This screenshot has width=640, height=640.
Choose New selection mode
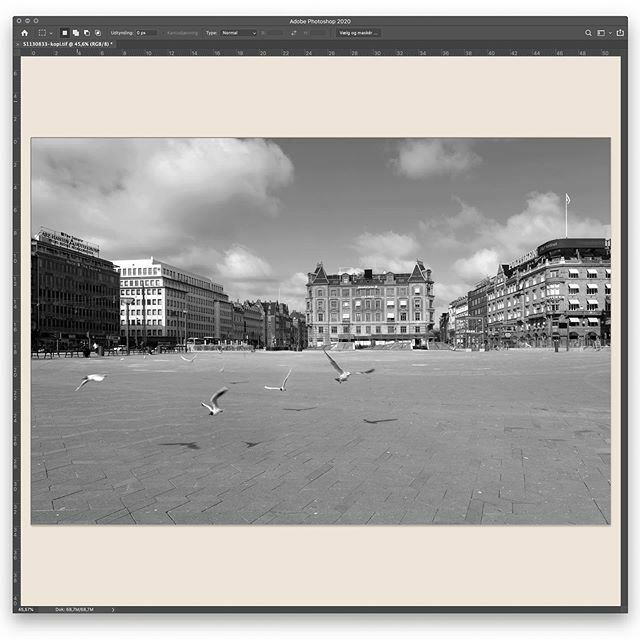coord(64,33)
